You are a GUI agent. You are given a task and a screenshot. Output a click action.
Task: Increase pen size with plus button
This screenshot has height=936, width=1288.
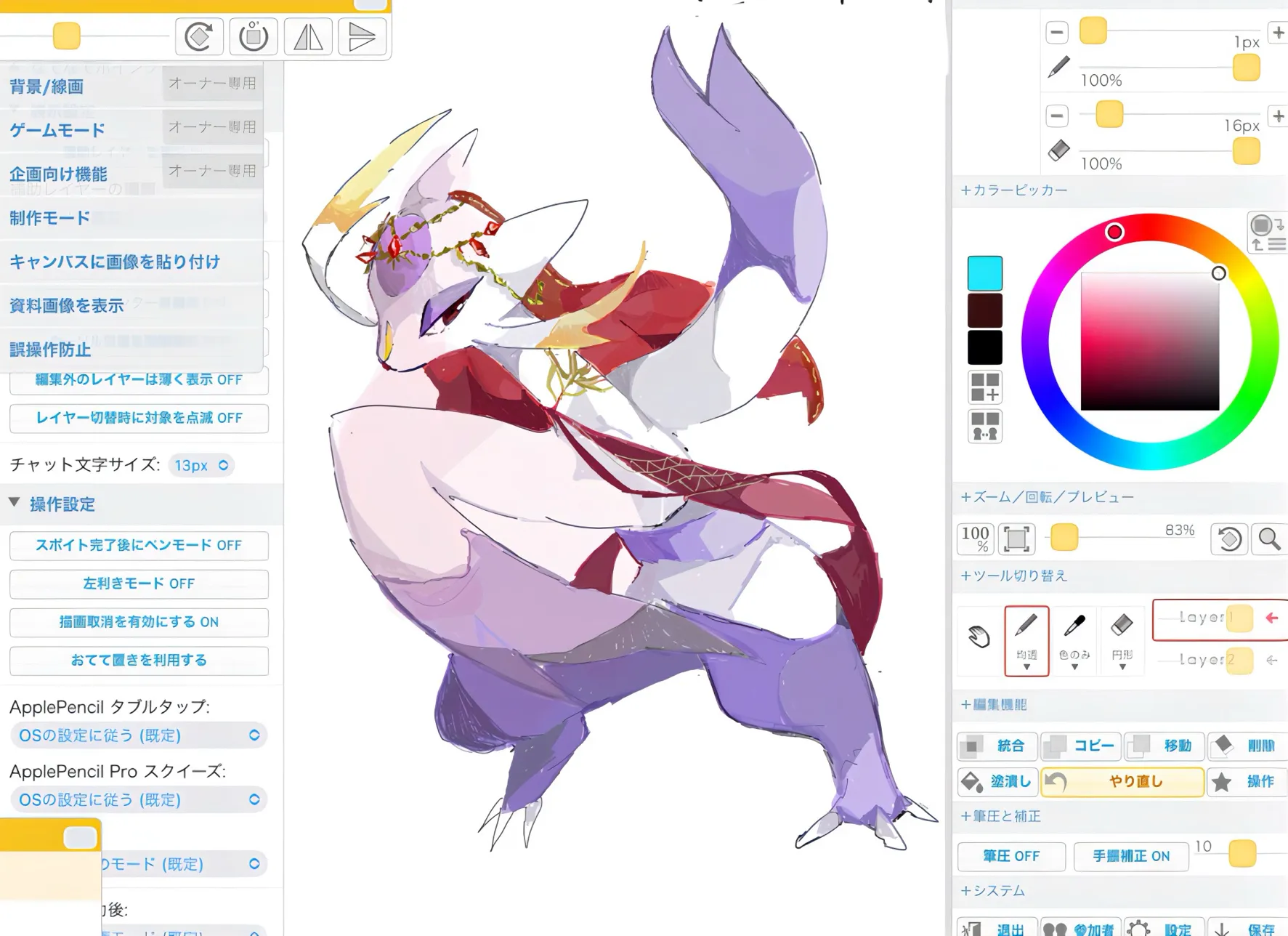tap(1279, 32)
